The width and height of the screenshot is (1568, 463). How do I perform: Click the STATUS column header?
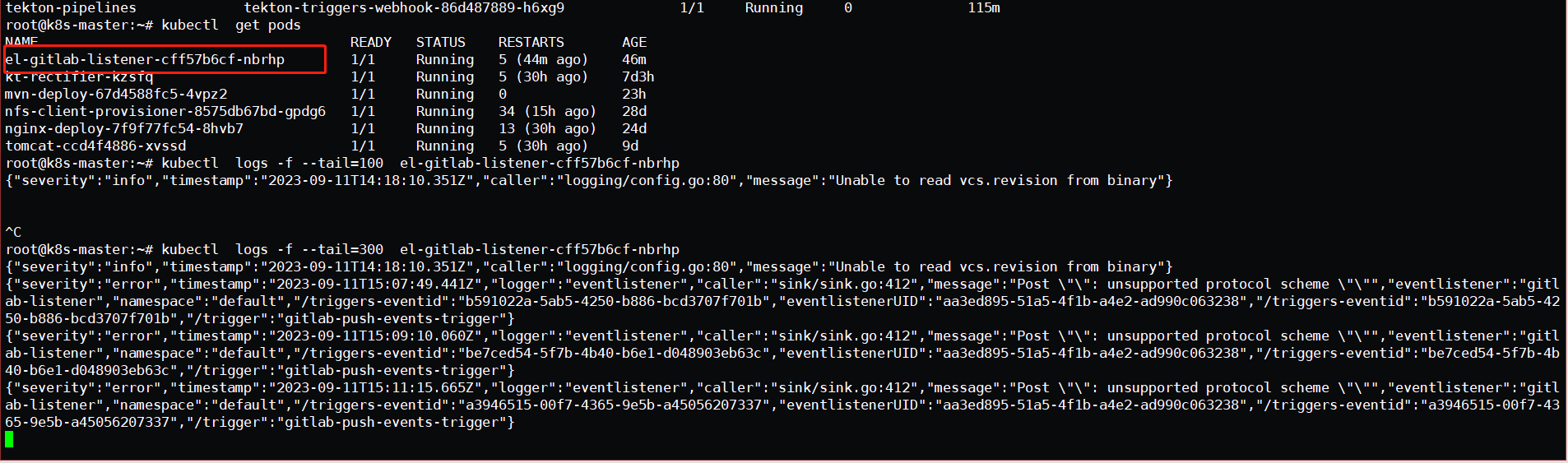click(x=440, y=42)
